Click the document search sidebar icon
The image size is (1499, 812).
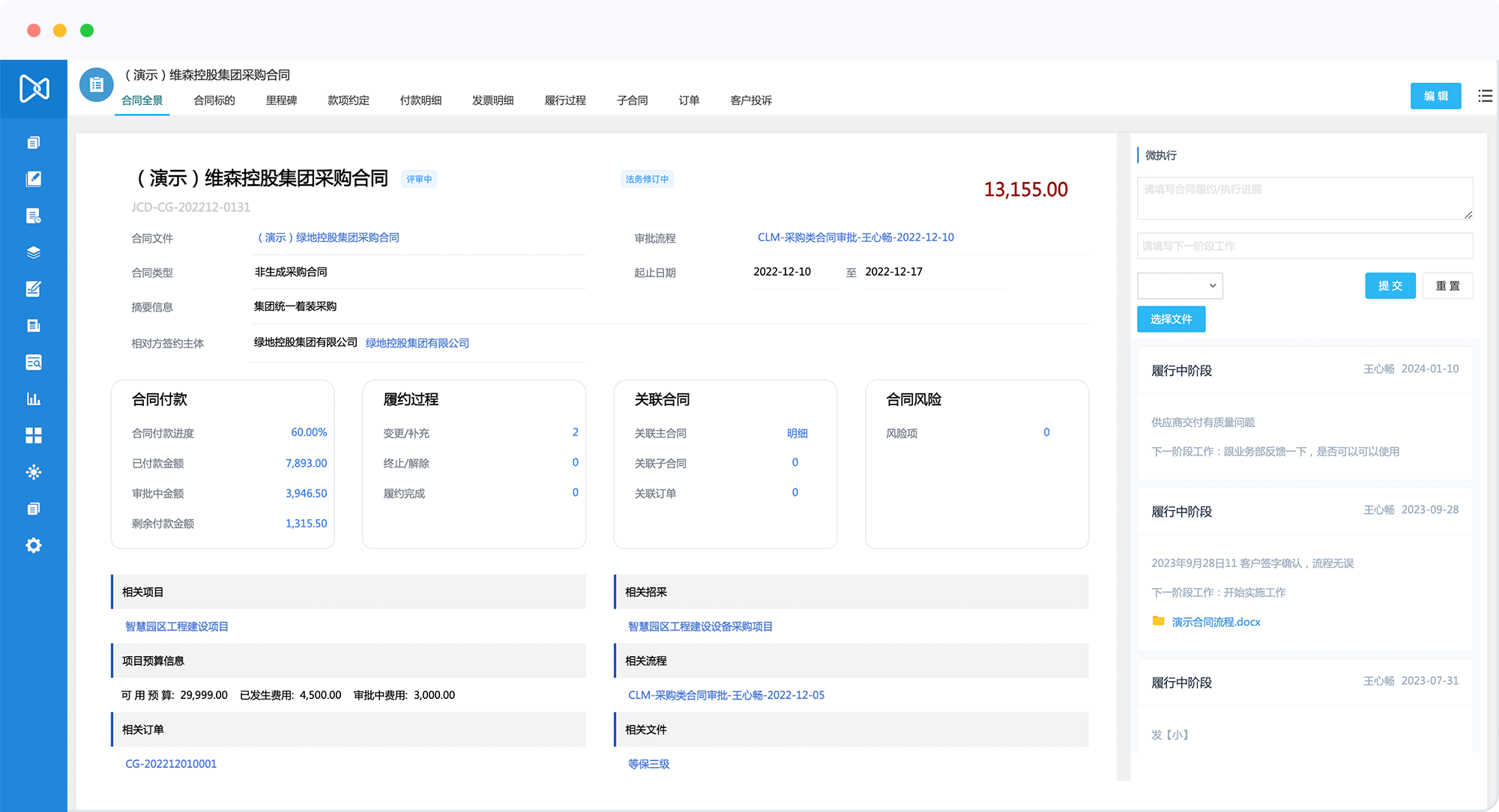33,363
